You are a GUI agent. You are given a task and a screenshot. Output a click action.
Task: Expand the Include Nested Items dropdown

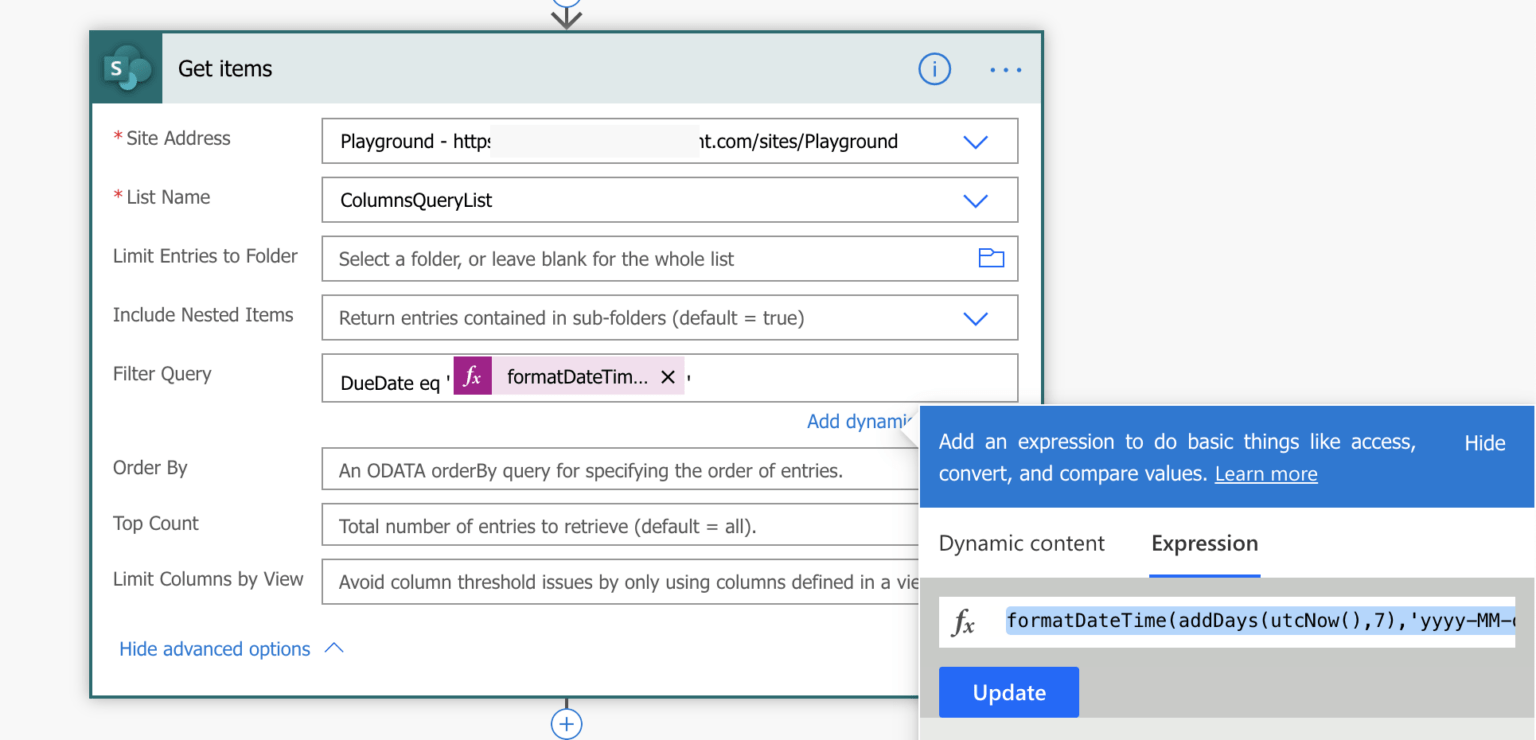[x=975, y=319]
